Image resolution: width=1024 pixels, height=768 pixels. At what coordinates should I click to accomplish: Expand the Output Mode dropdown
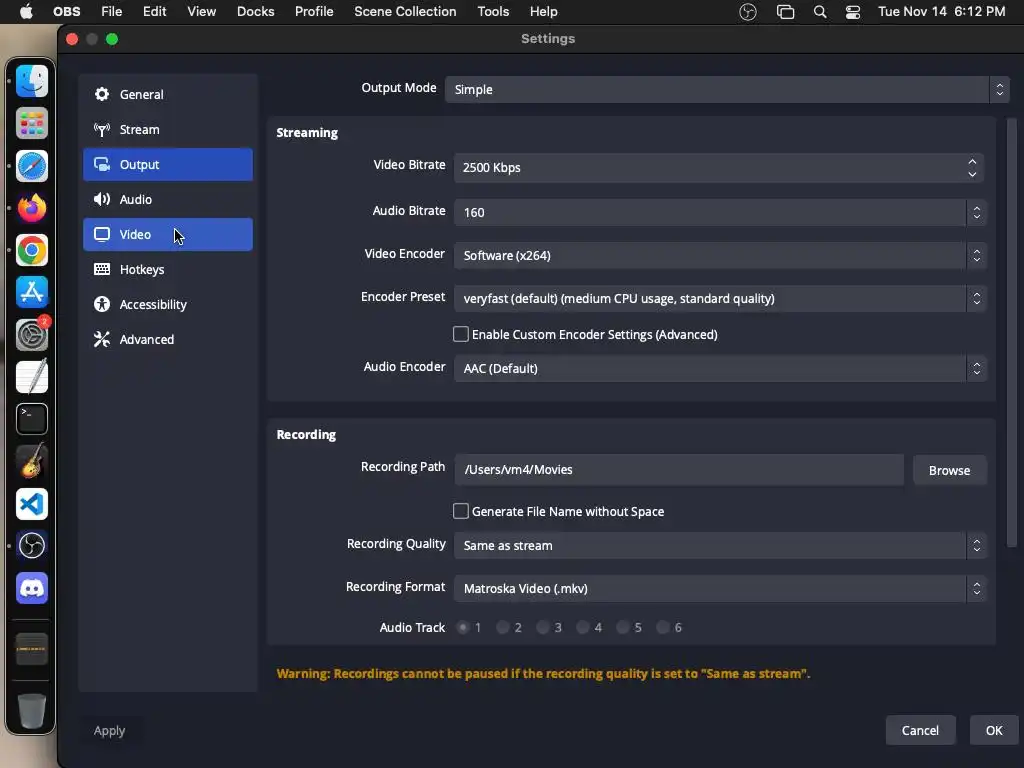tap(727, 90)
